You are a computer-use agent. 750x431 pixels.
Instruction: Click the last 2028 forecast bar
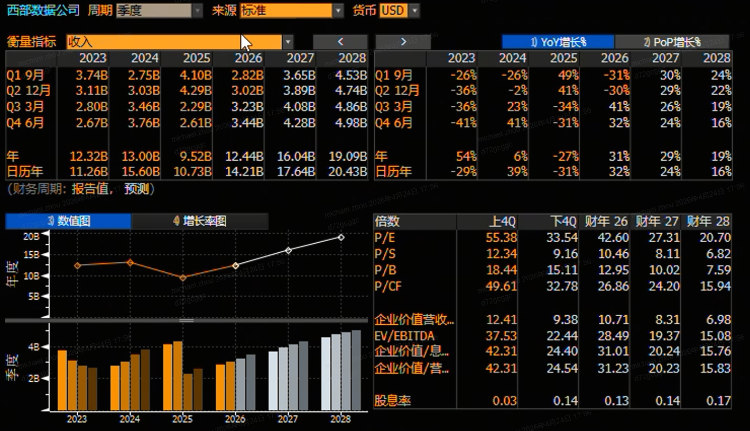tap(357, 369)
